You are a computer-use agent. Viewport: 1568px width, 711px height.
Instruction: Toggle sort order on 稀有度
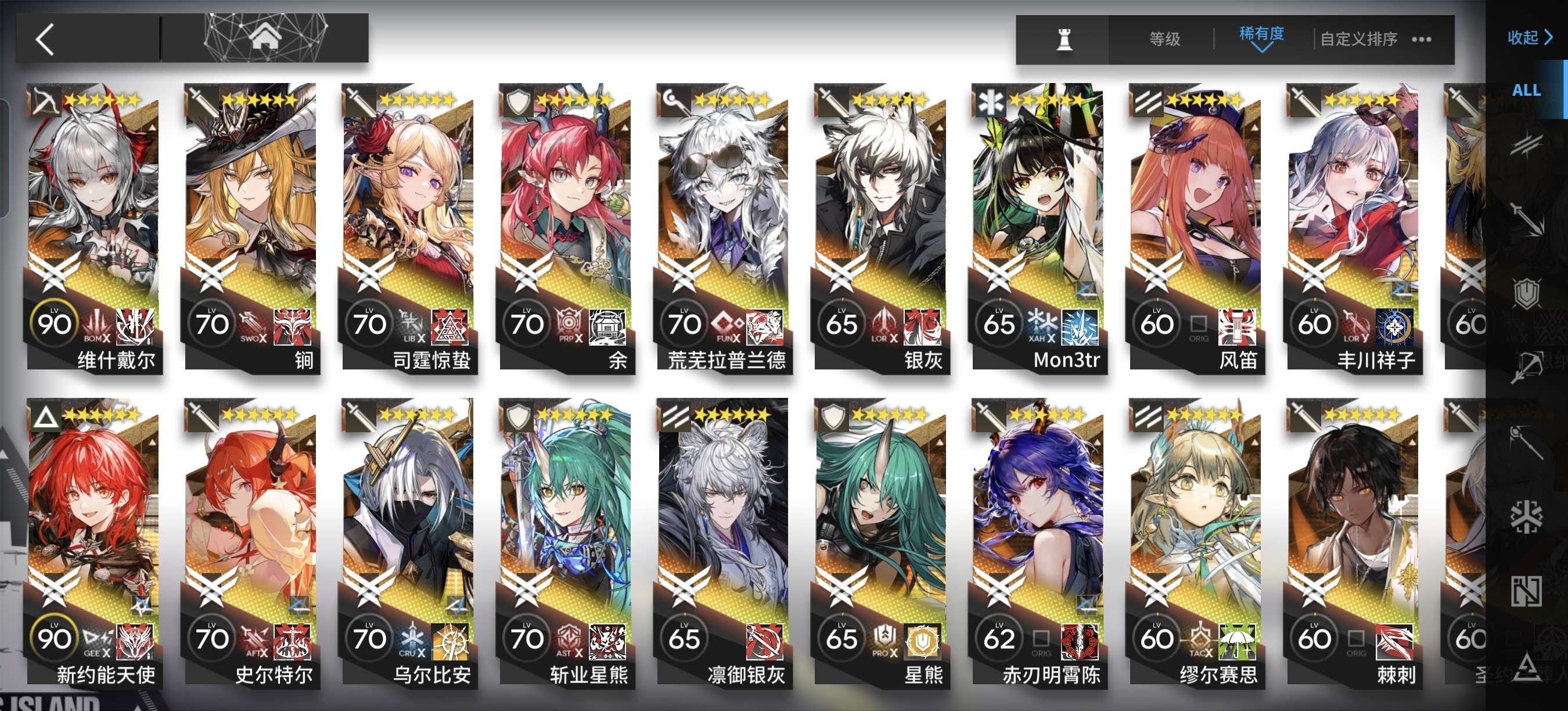(x=1262, y=38)
